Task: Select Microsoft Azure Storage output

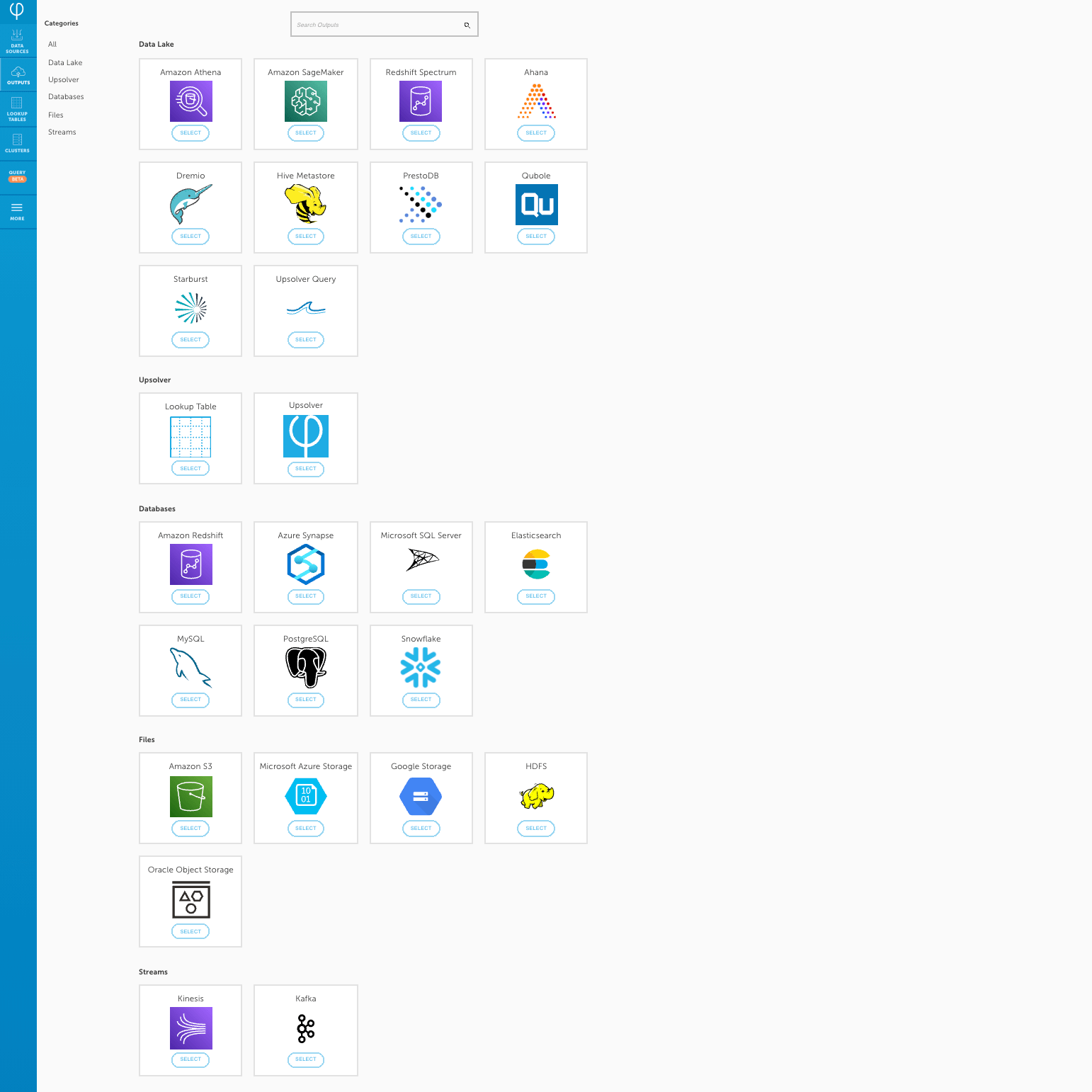Action: (306, 829)
